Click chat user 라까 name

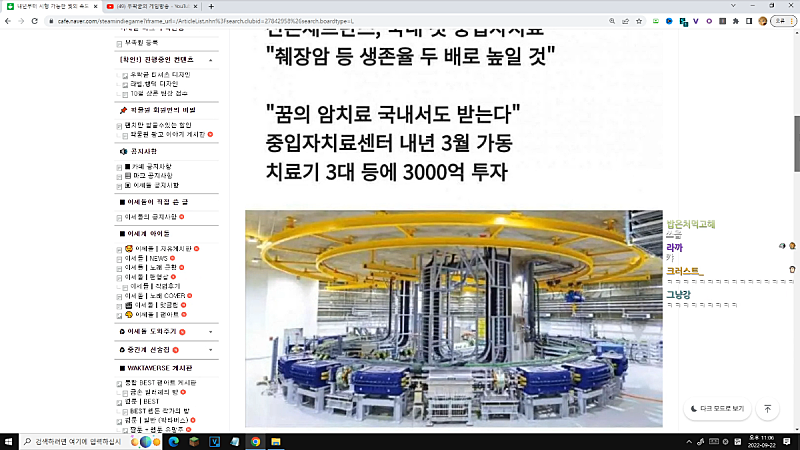pos(674,247)
